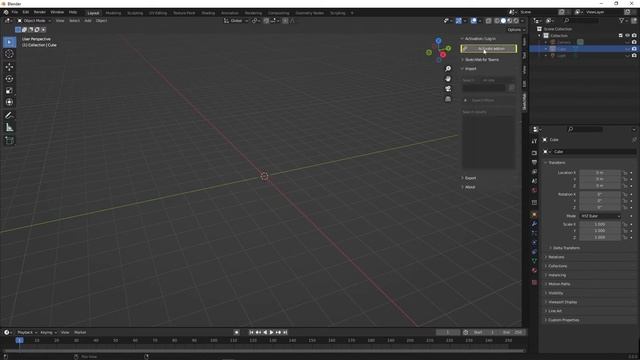Click the Activate add-on button
Screen dimensions: 640x360
pyautogui.click(x=489, y=49)
